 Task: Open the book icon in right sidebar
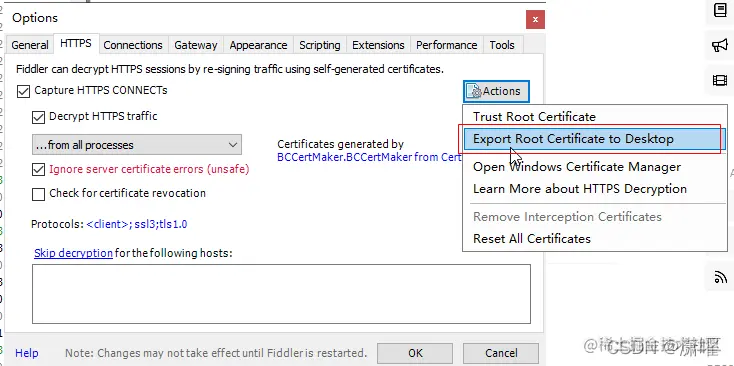click(720, 10)
